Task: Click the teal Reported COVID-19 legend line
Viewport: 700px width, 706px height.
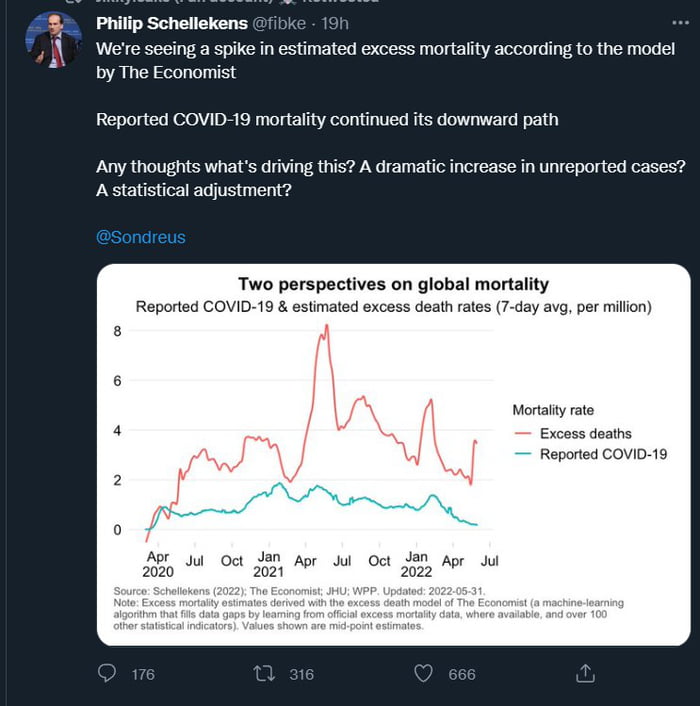Action: [521, 454]
